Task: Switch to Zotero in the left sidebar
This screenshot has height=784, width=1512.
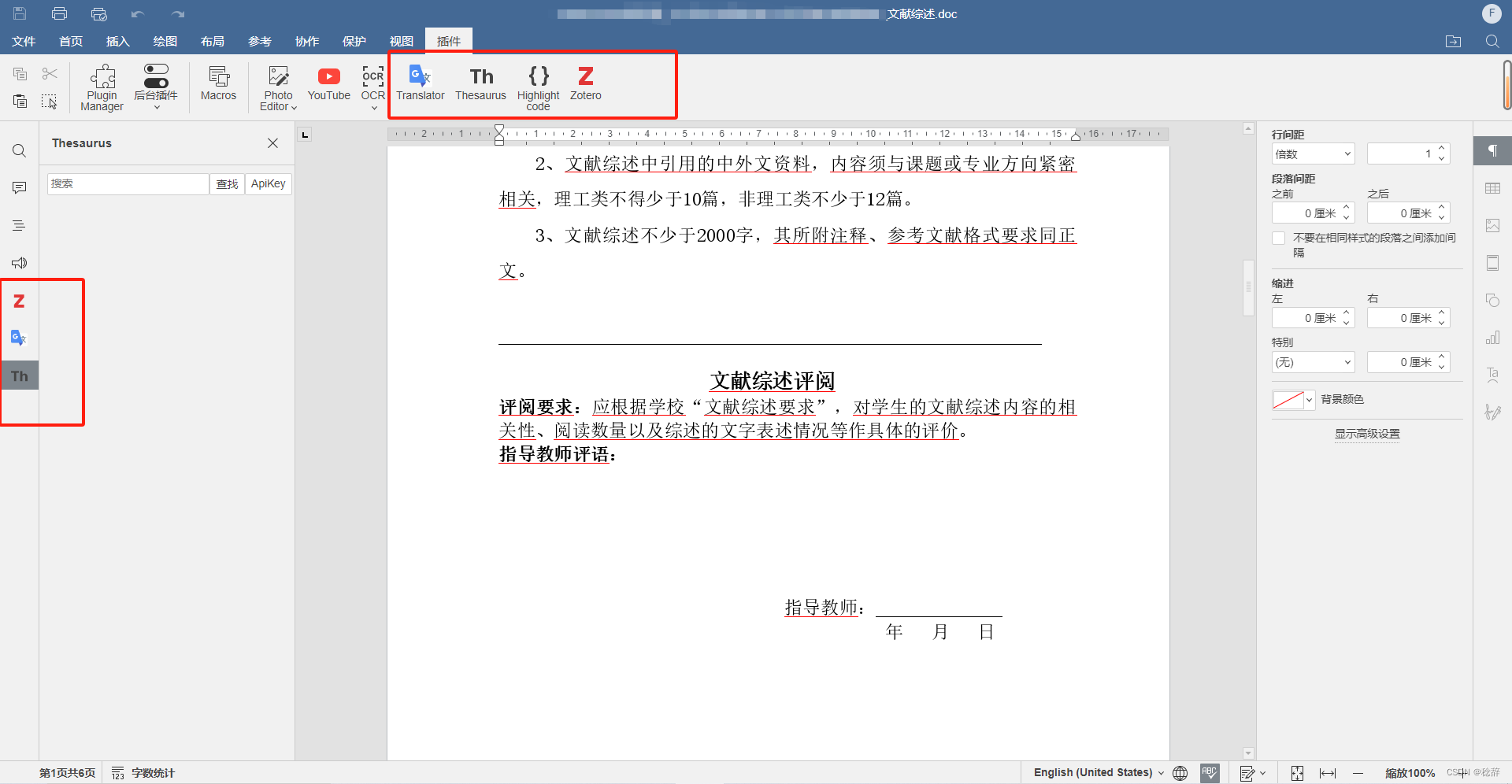Action: [20, 301]
